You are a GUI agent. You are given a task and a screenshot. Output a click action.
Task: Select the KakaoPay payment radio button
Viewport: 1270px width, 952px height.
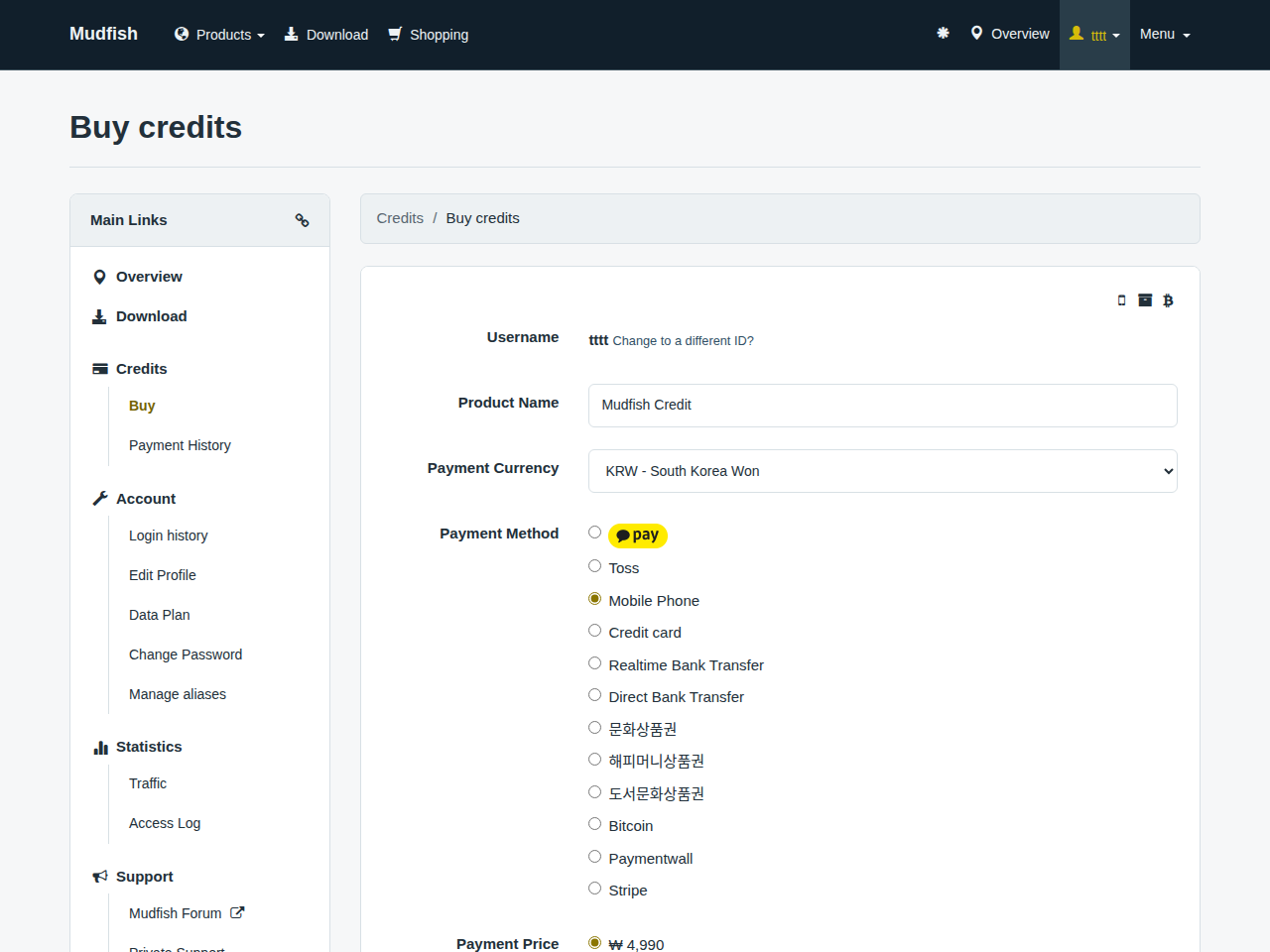coord(594,533)
